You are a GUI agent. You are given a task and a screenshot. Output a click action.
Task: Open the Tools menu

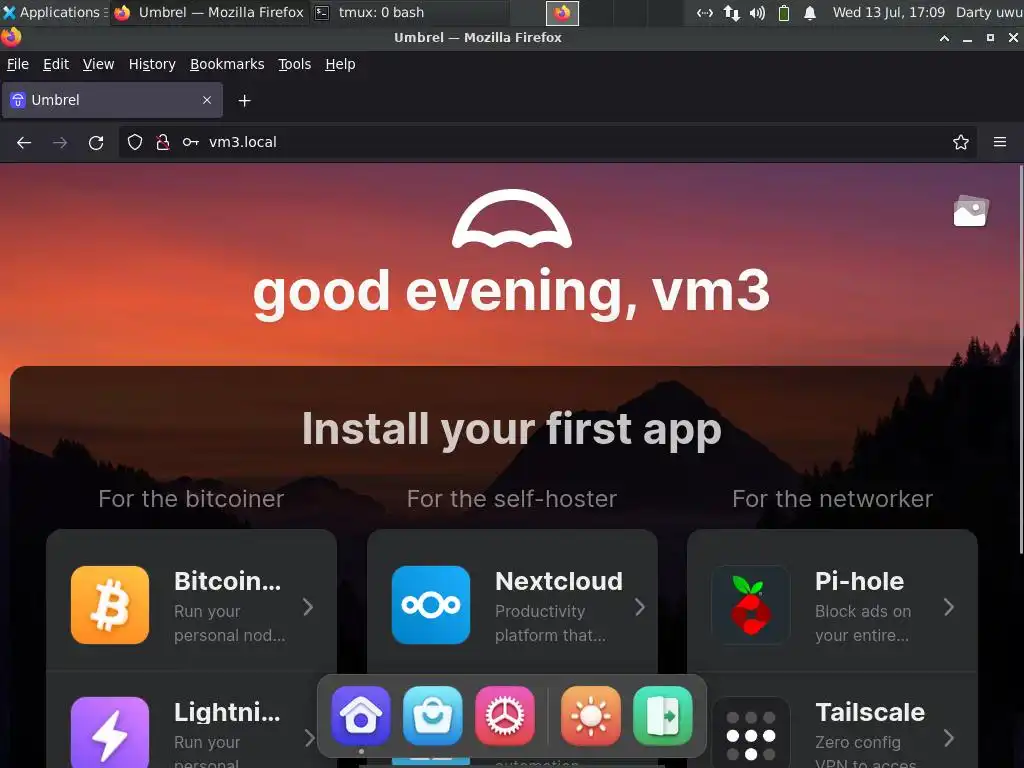295,64
